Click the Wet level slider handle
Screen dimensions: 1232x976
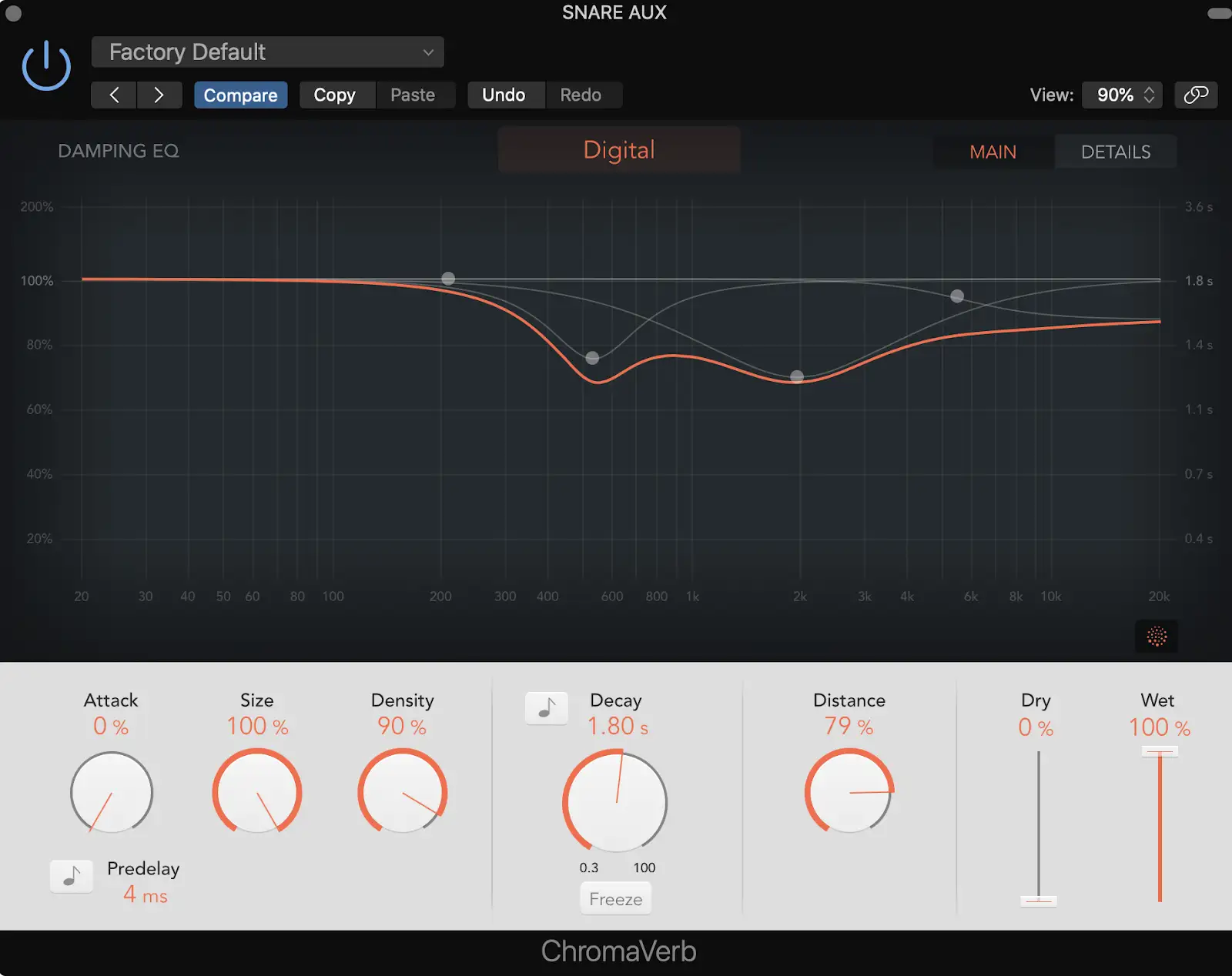tap(1159, 751)
